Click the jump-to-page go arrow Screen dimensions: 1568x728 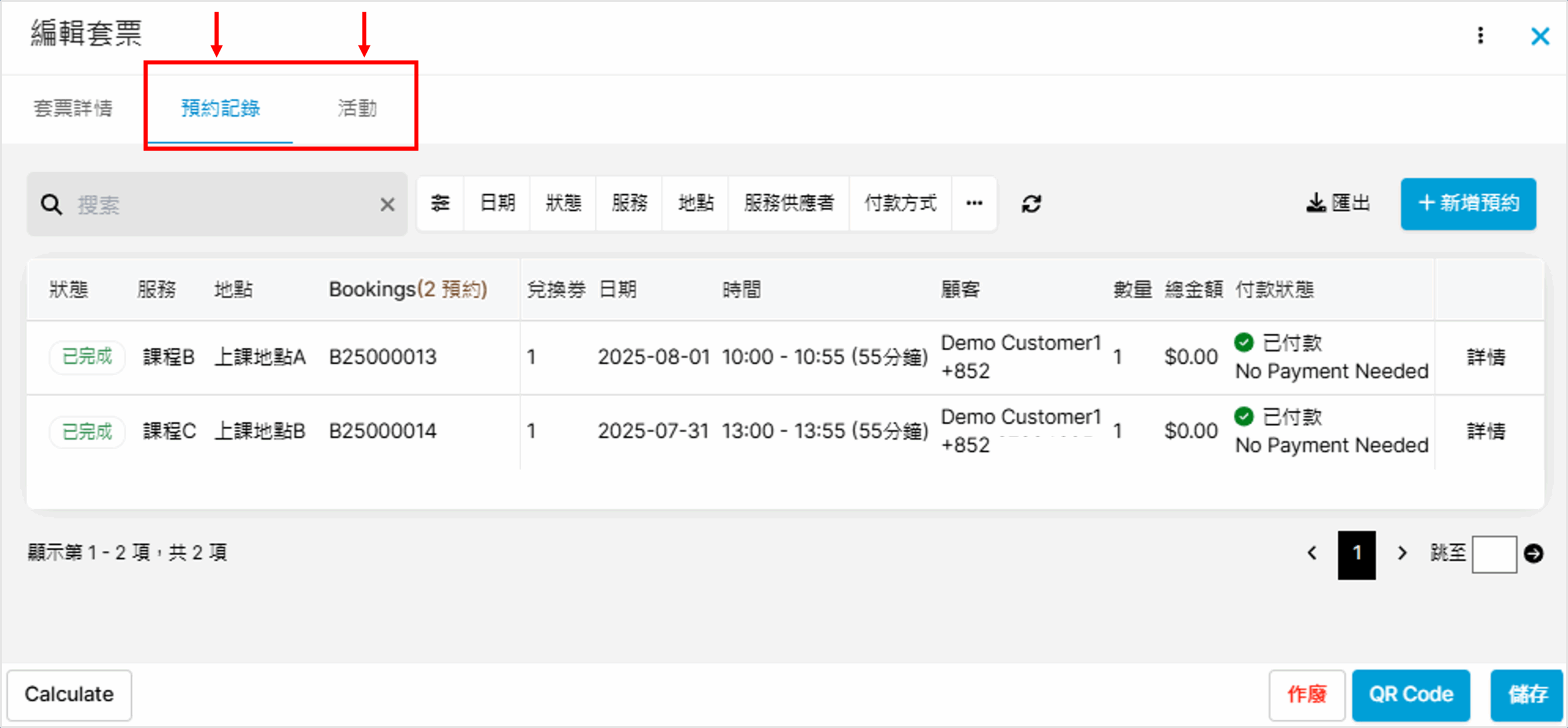[x=1534, y=553]
